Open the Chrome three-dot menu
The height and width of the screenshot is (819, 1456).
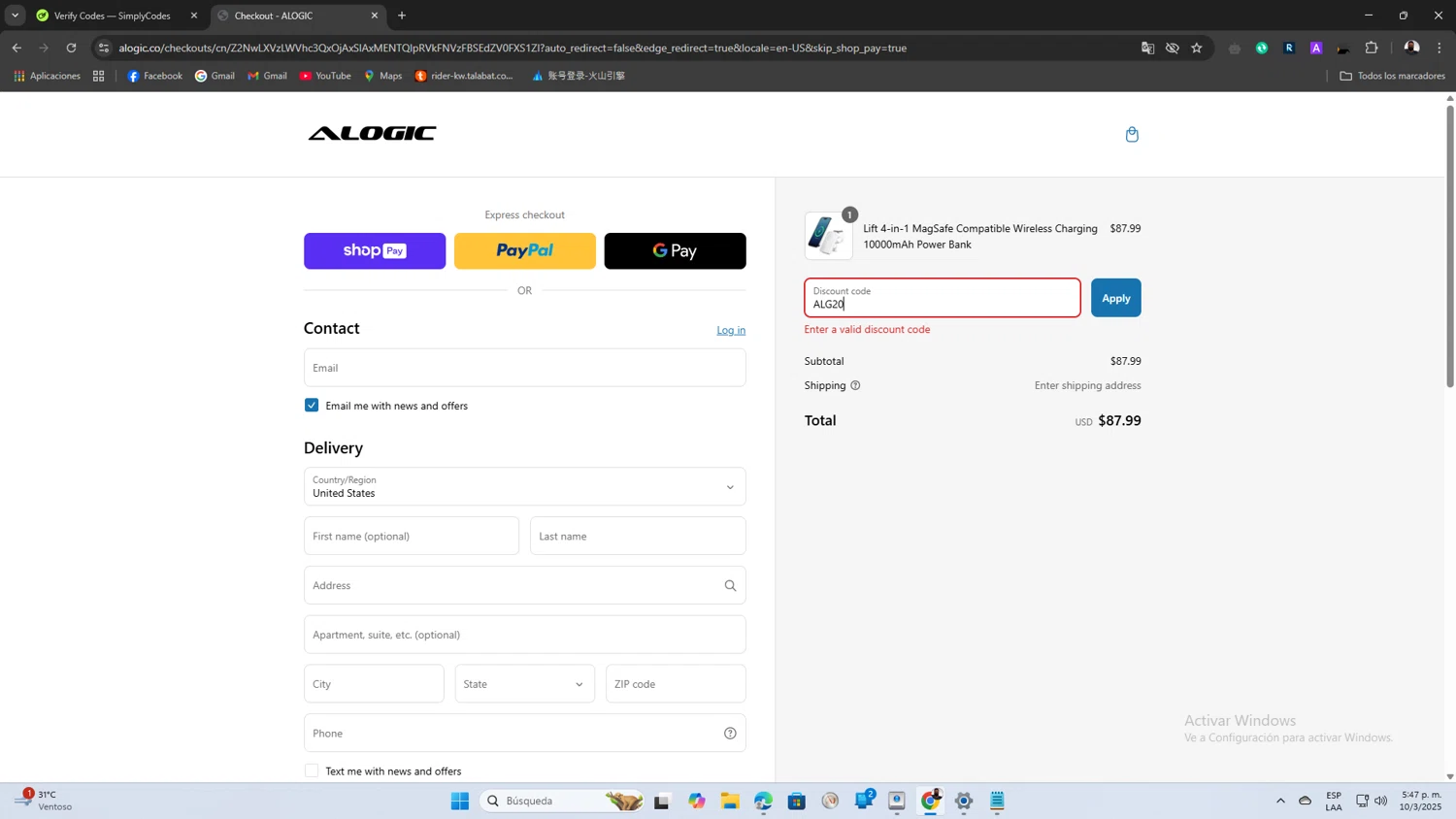tap(1439, 48)
